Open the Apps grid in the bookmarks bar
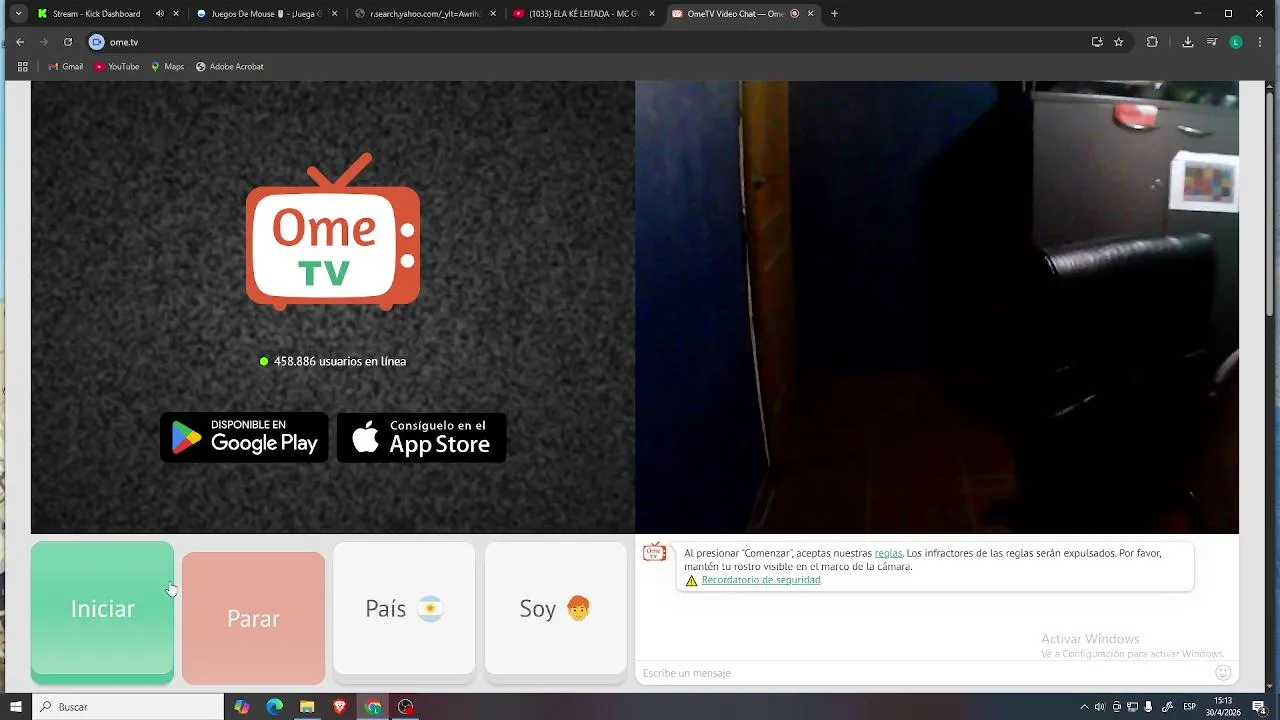Viewport: 1280px width, 720px height. click(x=23, y=67)
